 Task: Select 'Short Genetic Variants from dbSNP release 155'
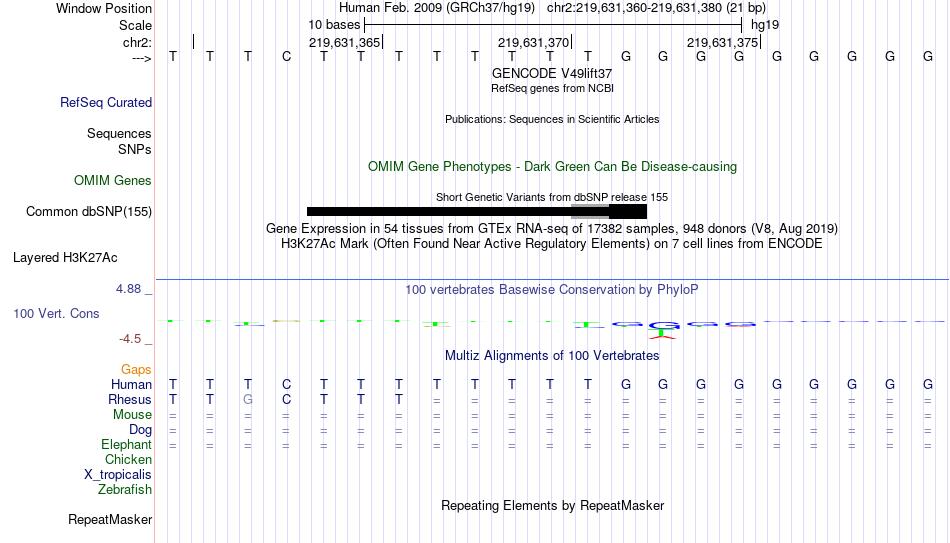552,198
